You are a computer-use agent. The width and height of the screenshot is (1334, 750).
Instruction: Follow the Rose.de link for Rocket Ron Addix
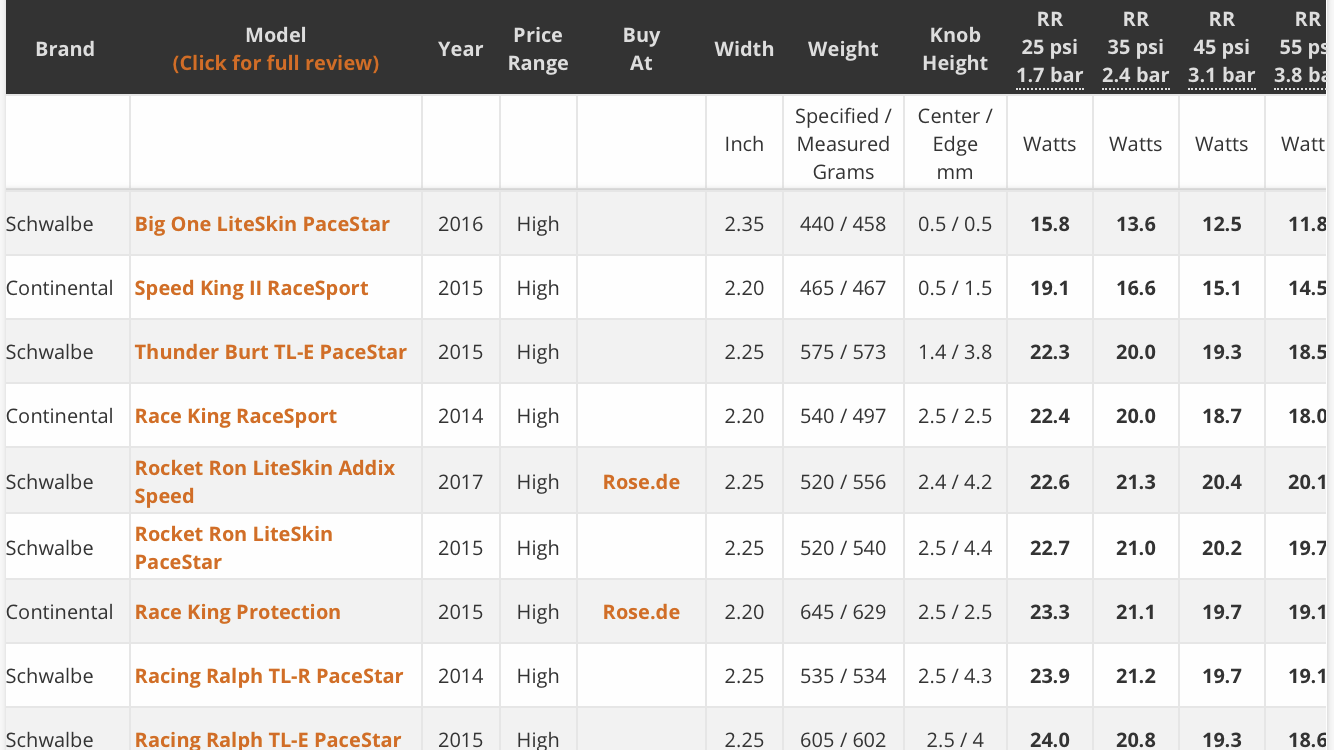(641, 482)
